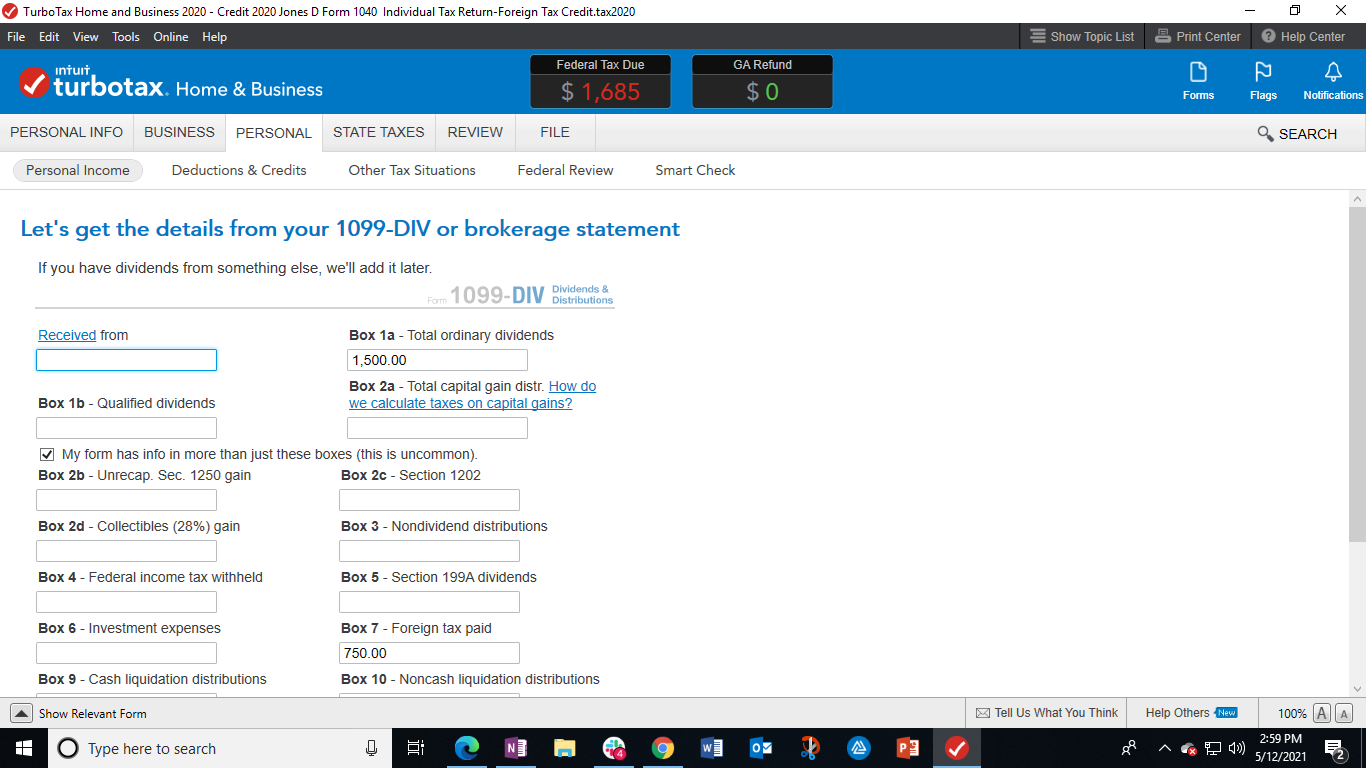
Task: Click the TurboTax checkmark logo
Action: click(34, 83)
